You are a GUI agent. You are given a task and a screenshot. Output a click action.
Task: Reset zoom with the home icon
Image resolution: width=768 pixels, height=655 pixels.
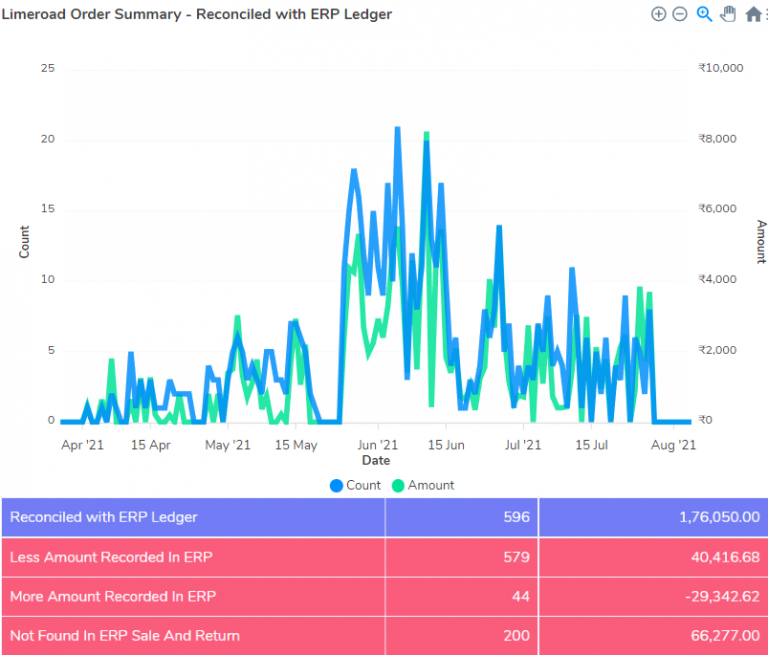tap(753, 14)
